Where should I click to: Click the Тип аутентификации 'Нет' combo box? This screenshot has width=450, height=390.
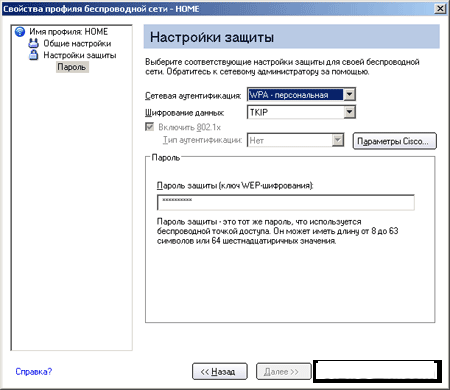click(289, 140)
